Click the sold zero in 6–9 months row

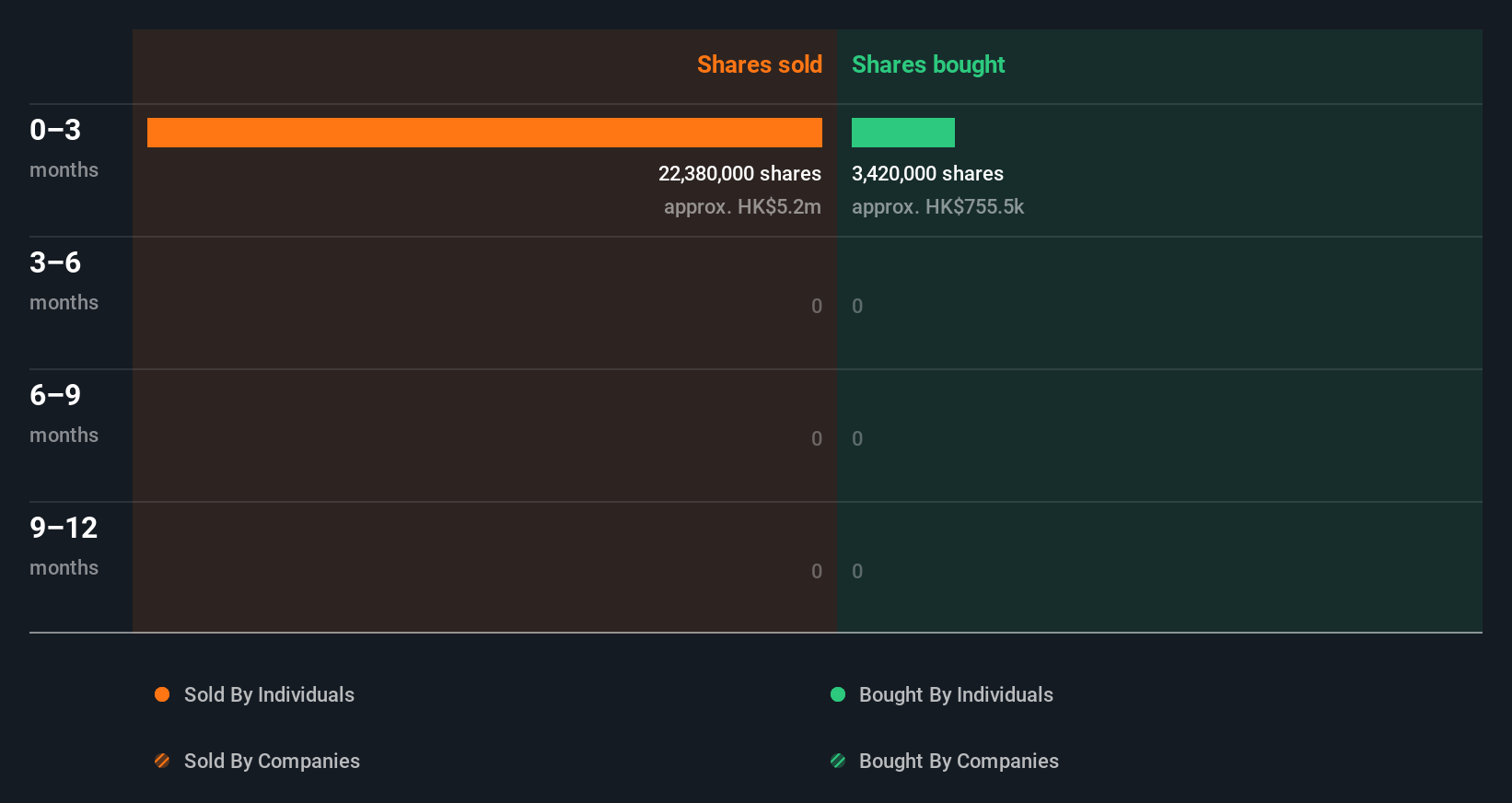click(817, 438)
